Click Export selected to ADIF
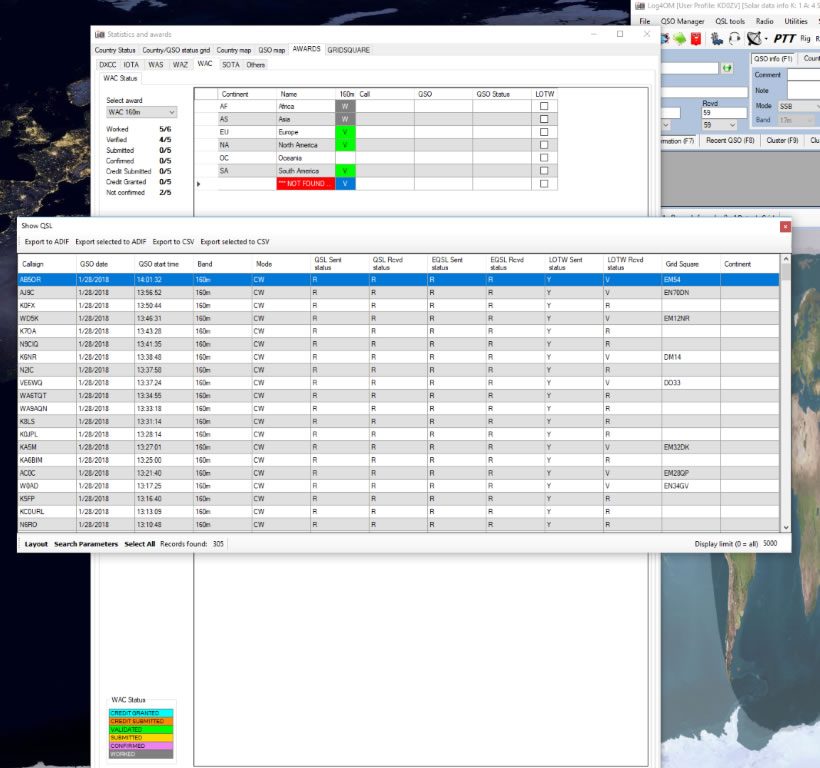 111,242
